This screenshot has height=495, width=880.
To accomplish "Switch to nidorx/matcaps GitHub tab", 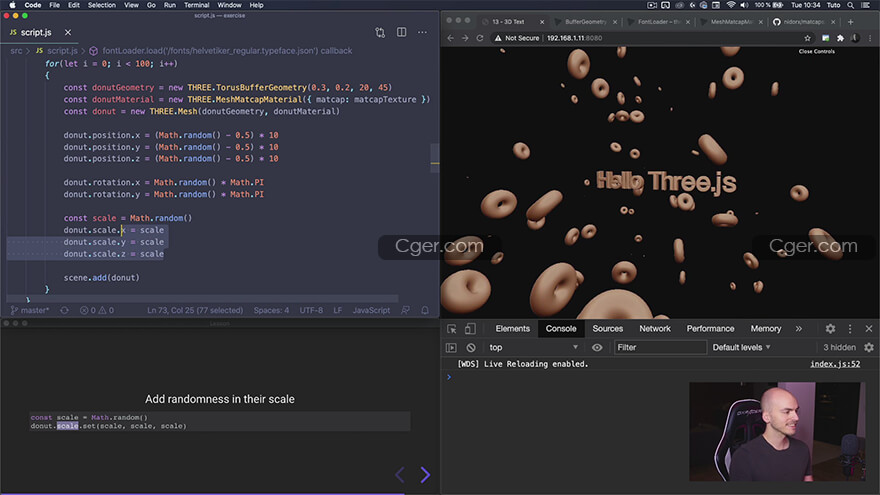I will click(804, 22).
